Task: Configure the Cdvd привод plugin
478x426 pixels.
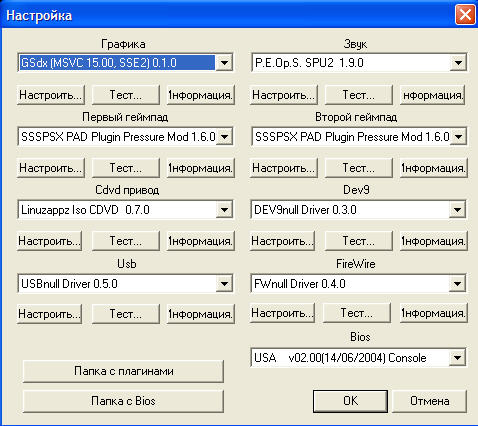Action: [x=49, y=241]
